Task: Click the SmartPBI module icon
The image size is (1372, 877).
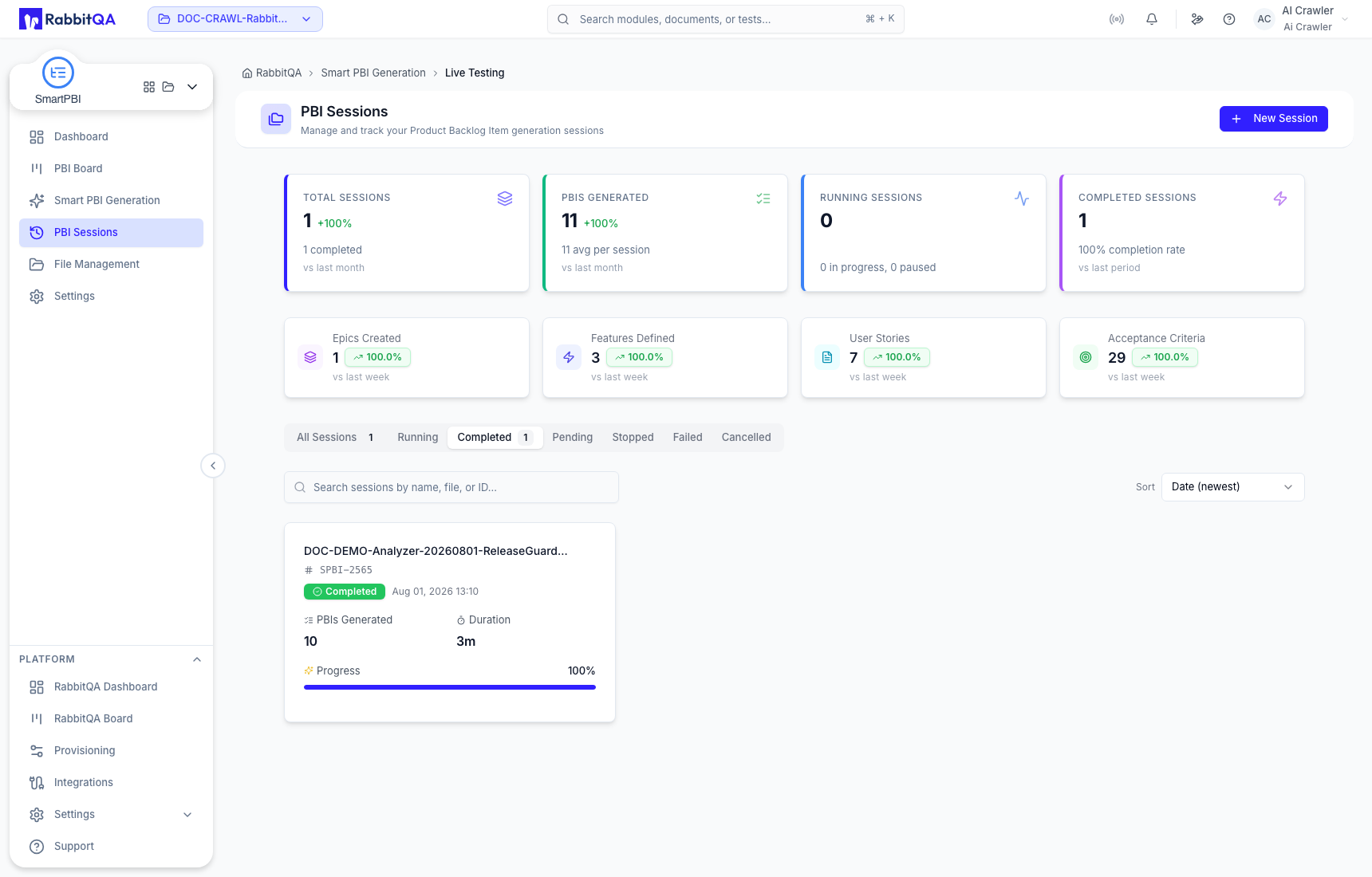Action: [58, 73]
